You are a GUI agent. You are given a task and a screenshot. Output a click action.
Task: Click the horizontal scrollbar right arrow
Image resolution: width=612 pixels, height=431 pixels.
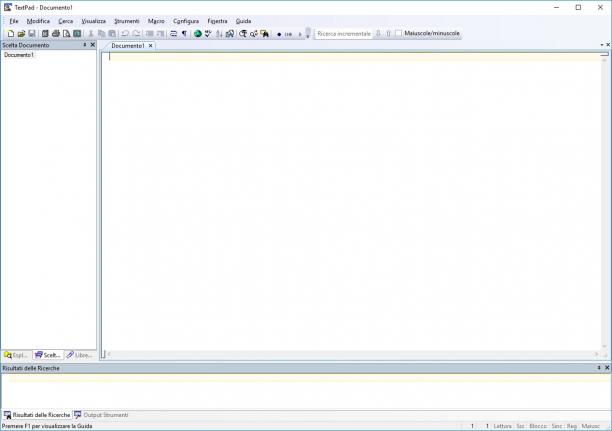[596, 354]
